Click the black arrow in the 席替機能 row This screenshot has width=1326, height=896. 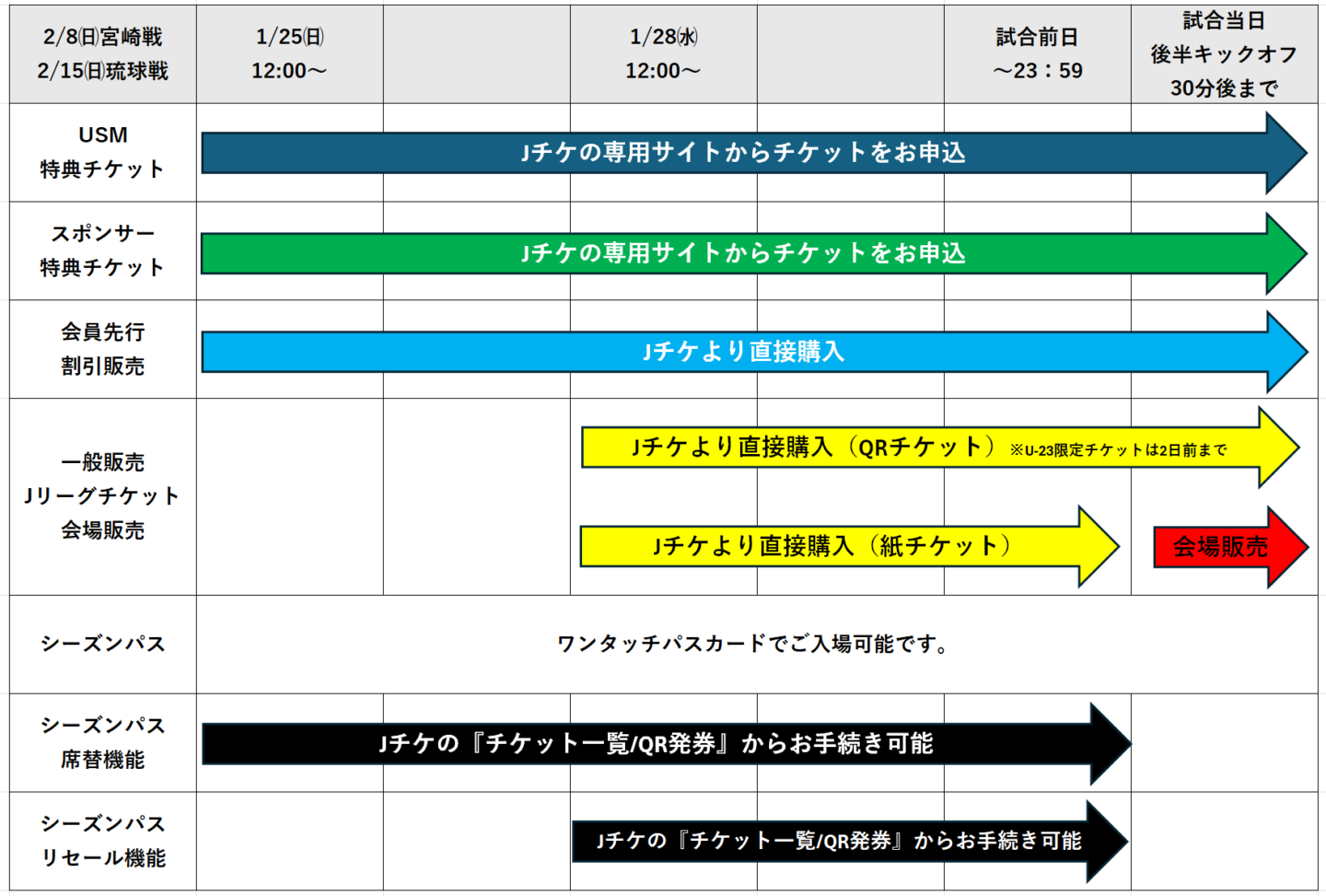click(656, 744)
